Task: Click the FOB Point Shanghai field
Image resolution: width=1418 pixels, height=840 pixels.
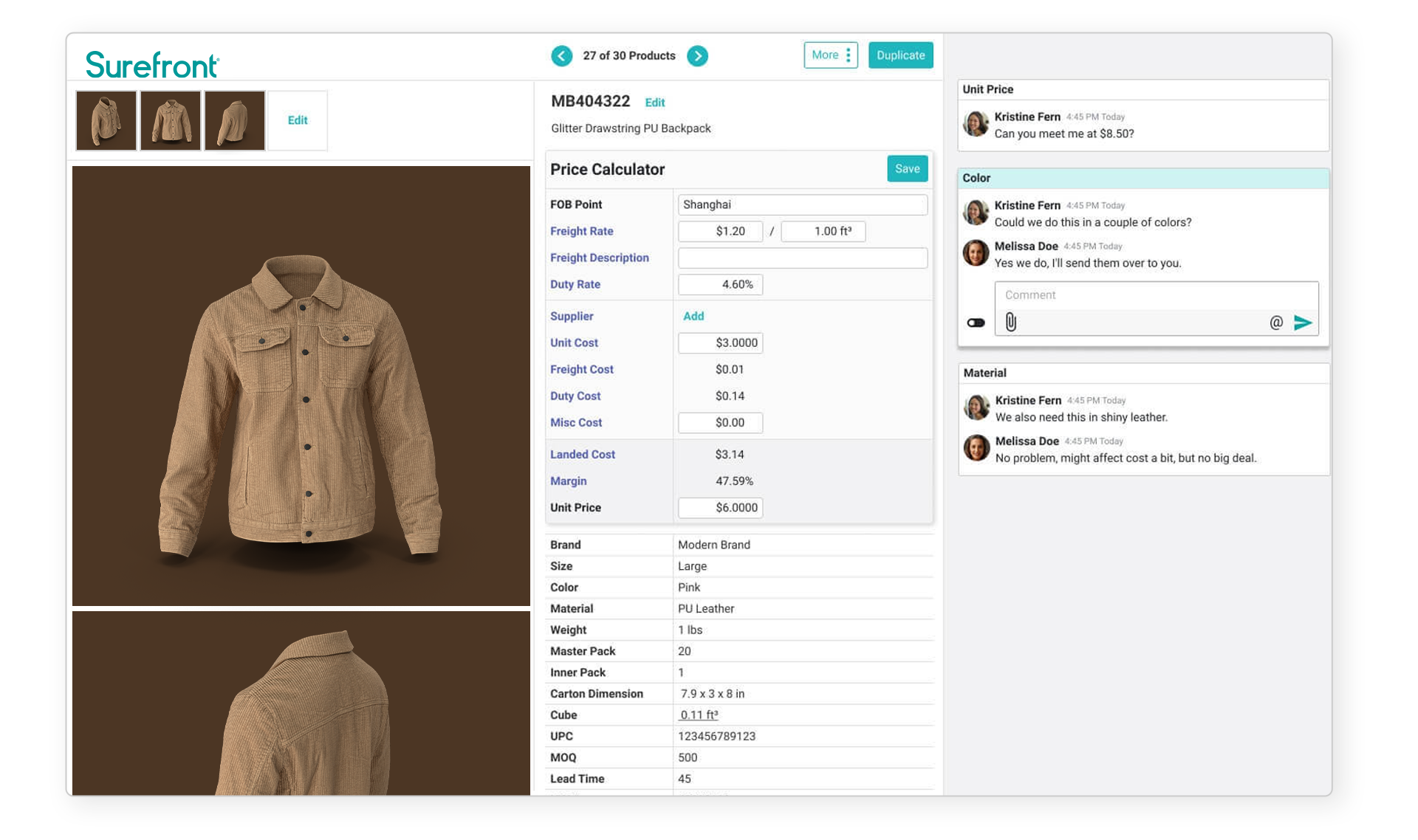Action: click(x=803, y=204)
